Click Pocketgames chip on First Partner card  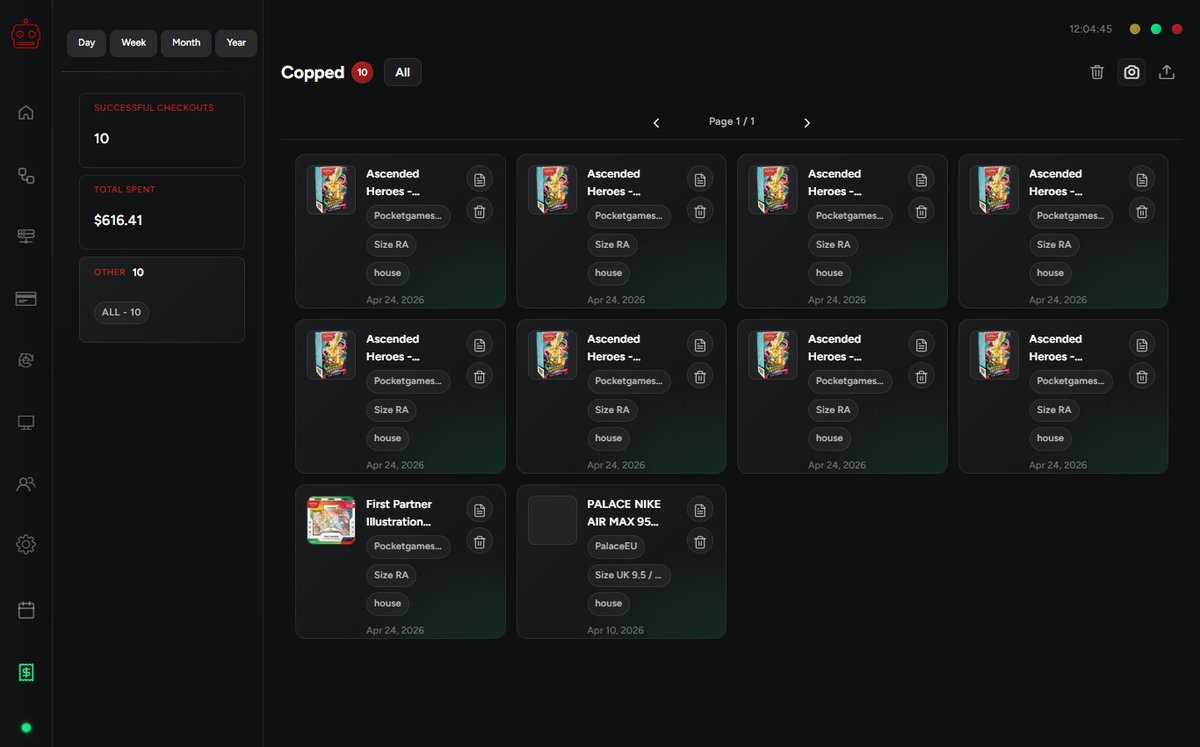click(408, 547)
